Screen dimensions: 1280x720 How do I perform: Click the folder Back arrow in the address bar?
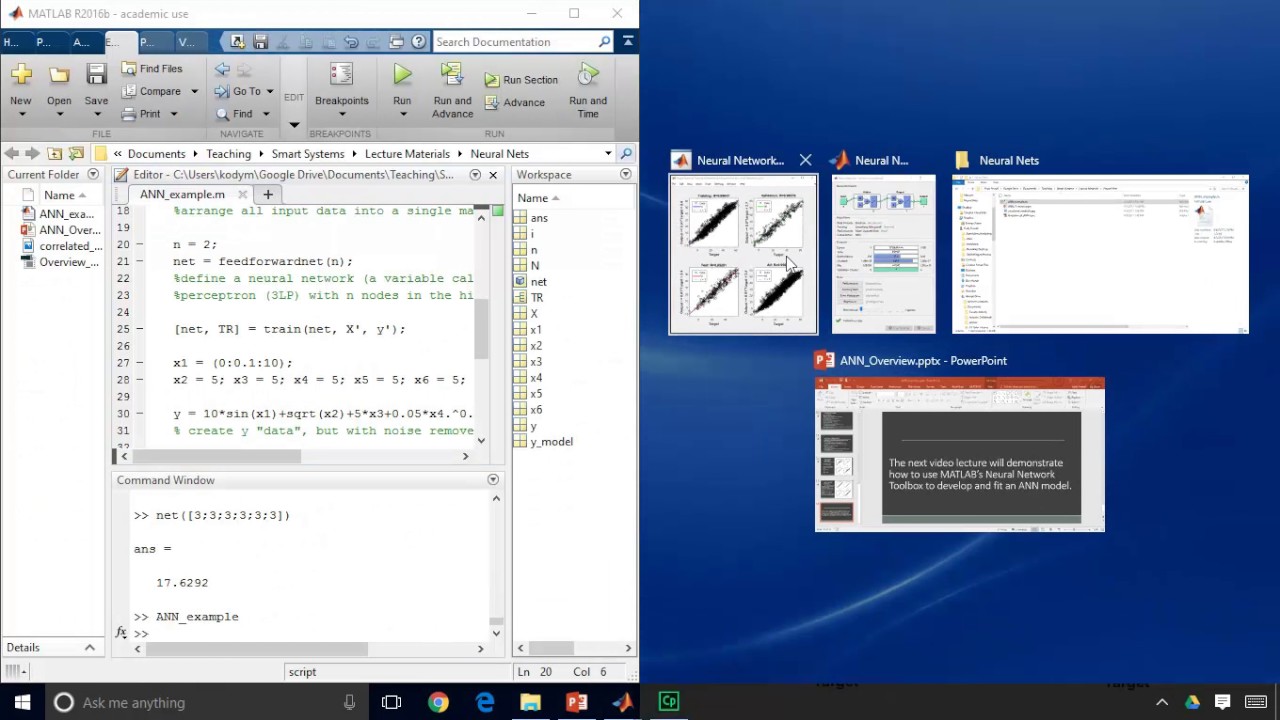[11, 154]
